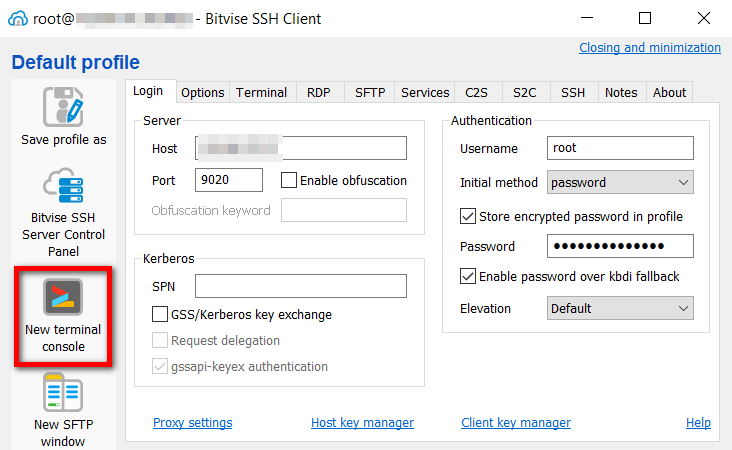Viewport: 732px width, 450px height.
Task: Open the About tab
Action: [669, 92]
